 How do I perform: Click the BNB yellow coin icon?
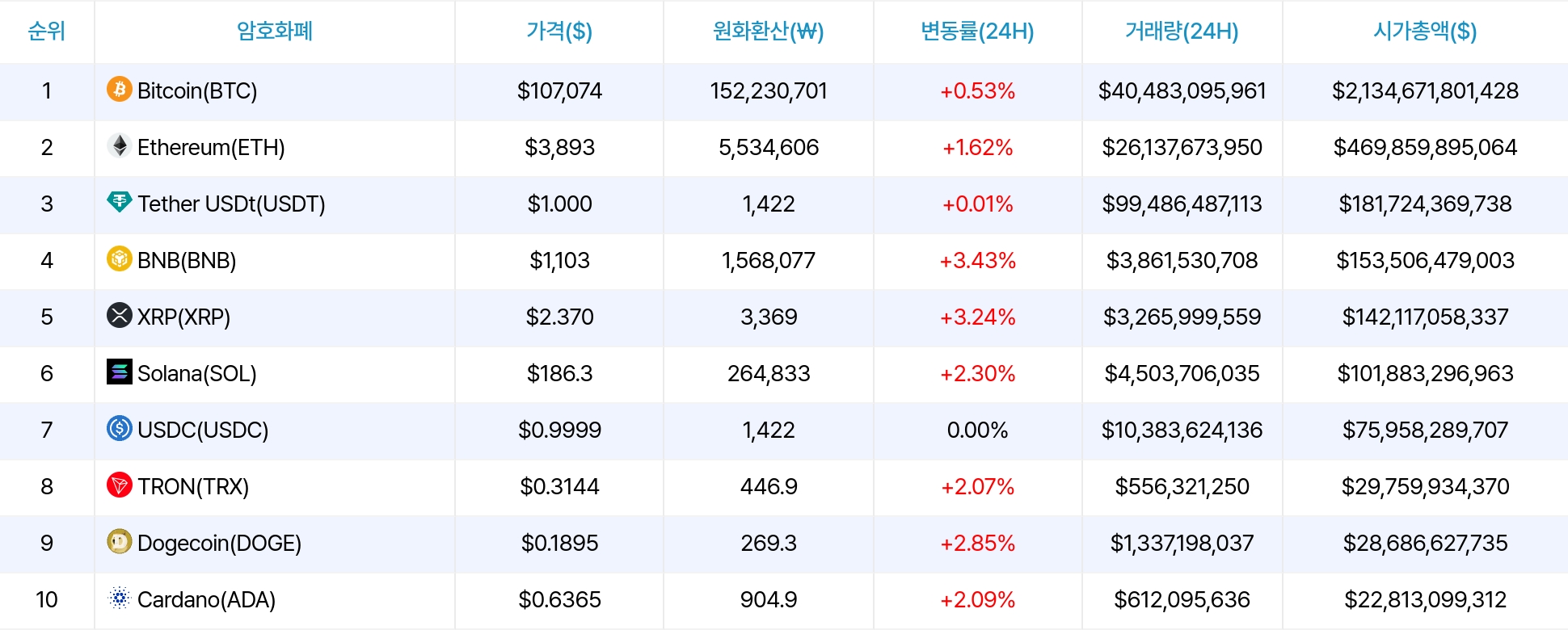coord(120,258)
